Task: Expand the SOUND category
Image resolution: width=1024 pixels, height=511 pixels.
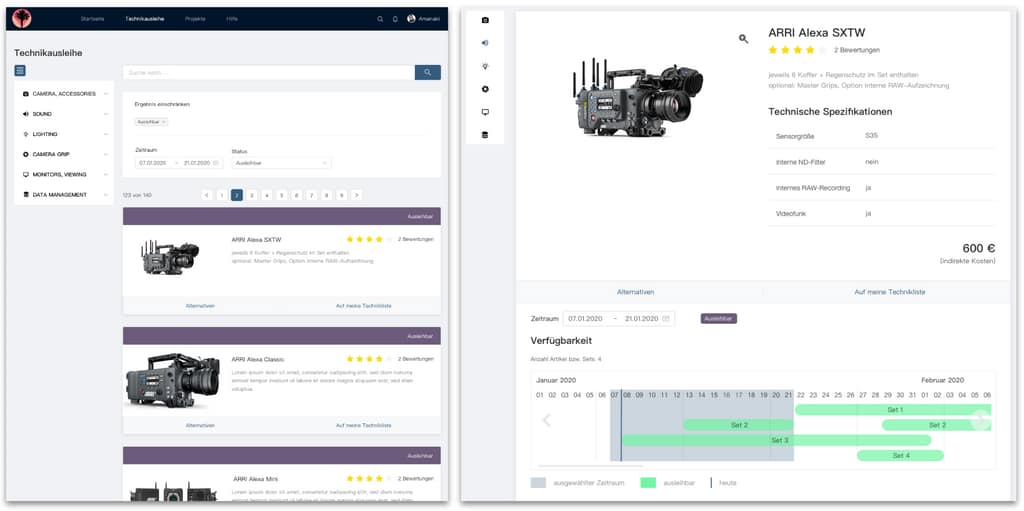Action: coord(105,114)
